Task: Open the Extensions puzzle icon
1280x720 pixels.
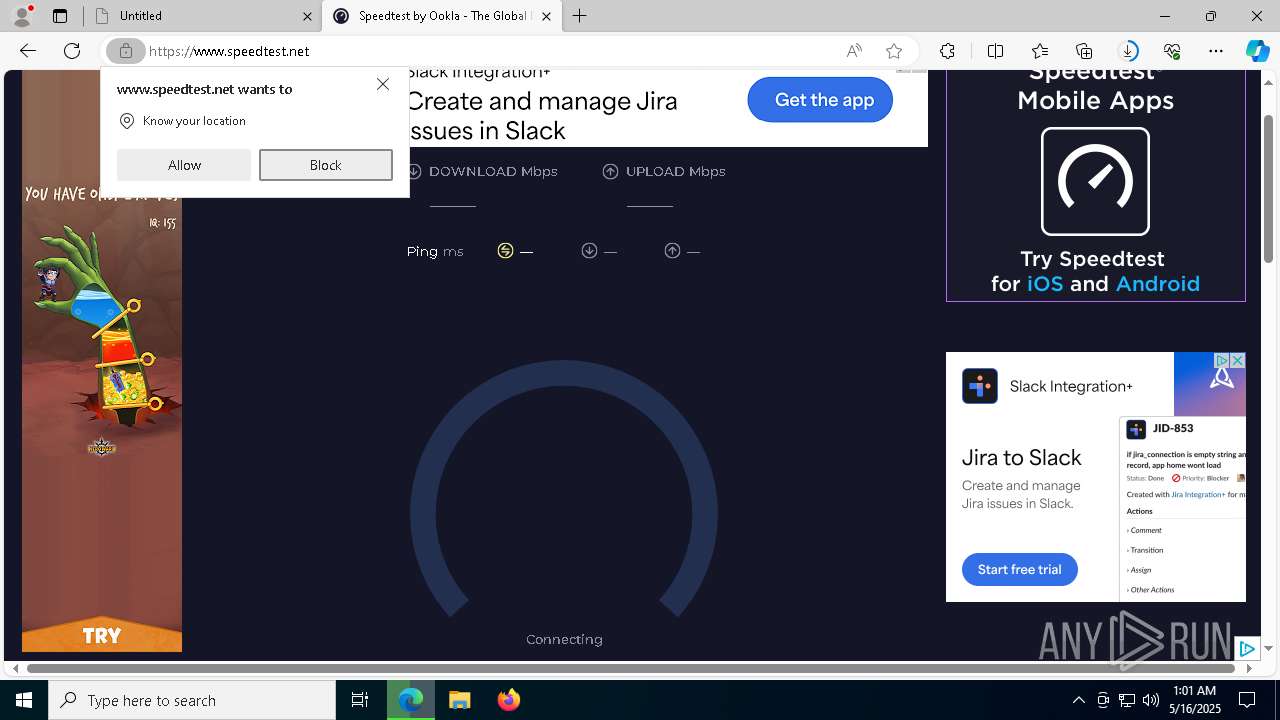Action: (x=947, y=51)
